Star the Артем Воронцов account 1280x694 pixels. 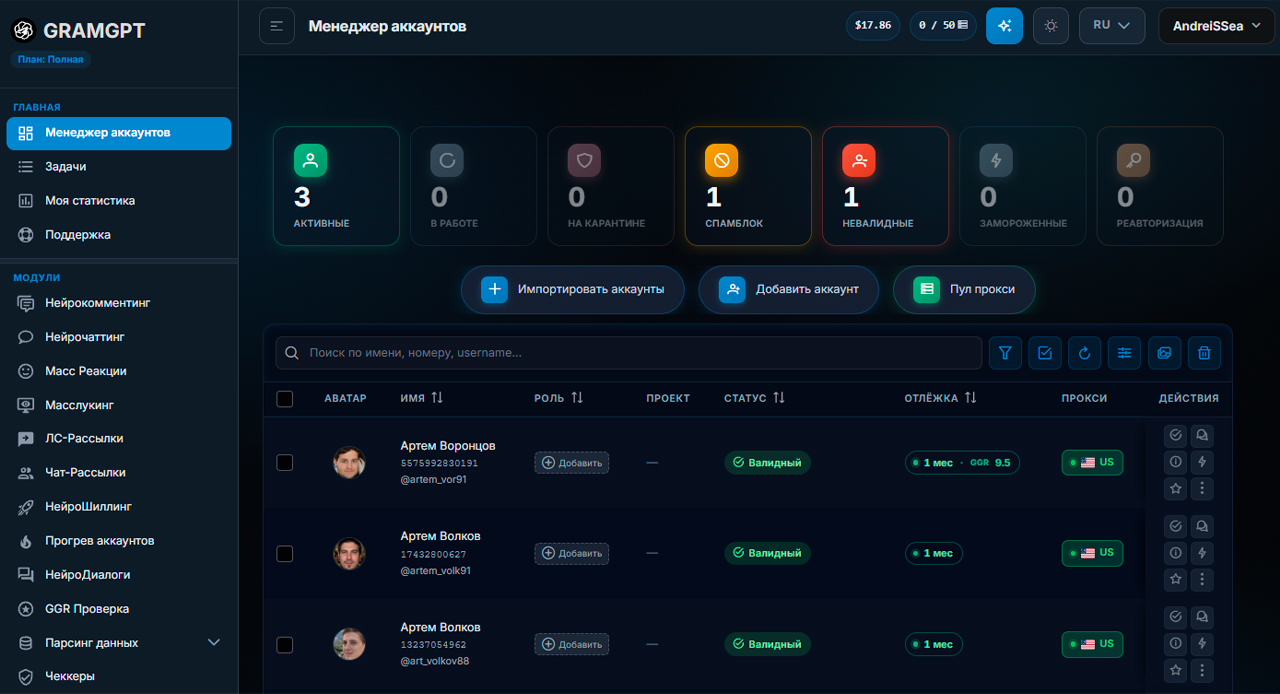(1176, 489)
